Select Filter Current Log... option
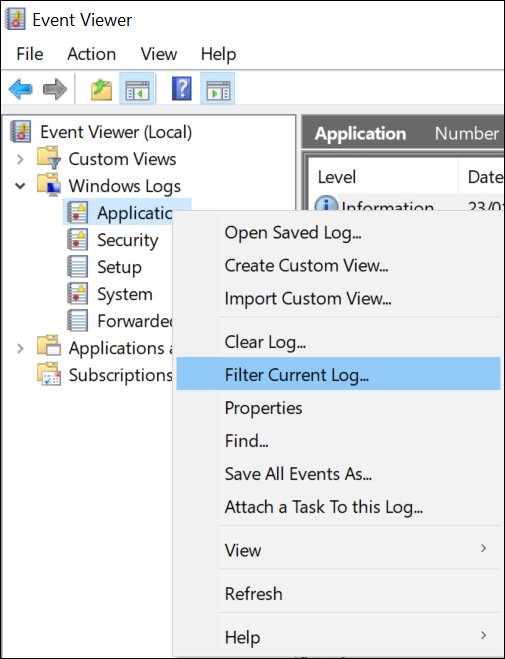This screenshot has width=505, height=659. (338, 374)
